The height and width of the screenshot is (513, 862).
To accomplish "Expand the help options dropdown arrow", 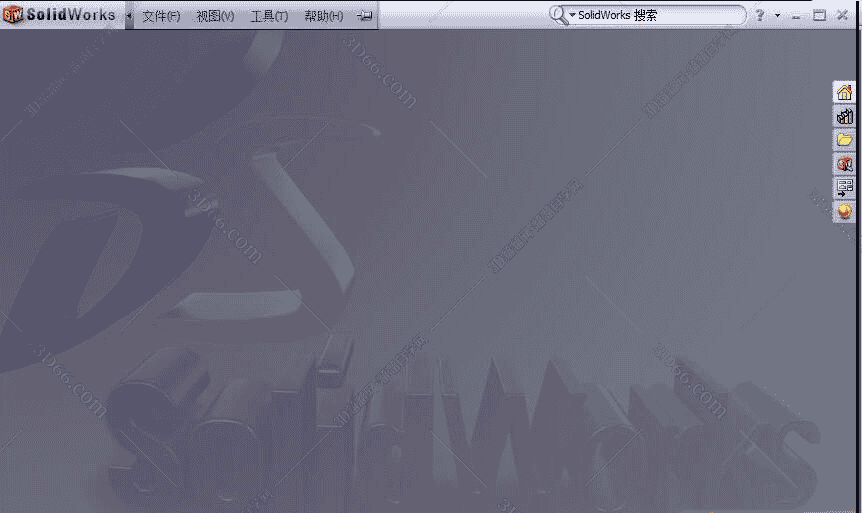I will pyautogui.click(x=776, y=16).
